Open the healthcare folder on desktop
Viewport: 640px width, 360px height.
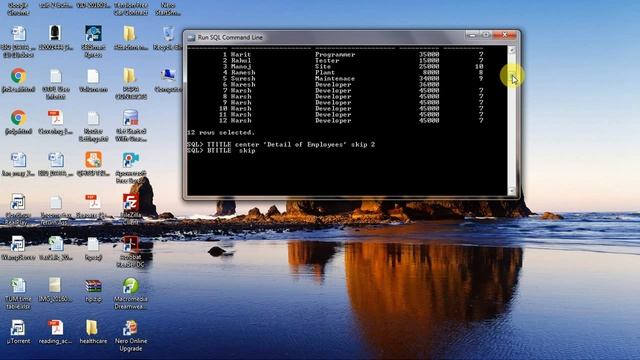93,331
